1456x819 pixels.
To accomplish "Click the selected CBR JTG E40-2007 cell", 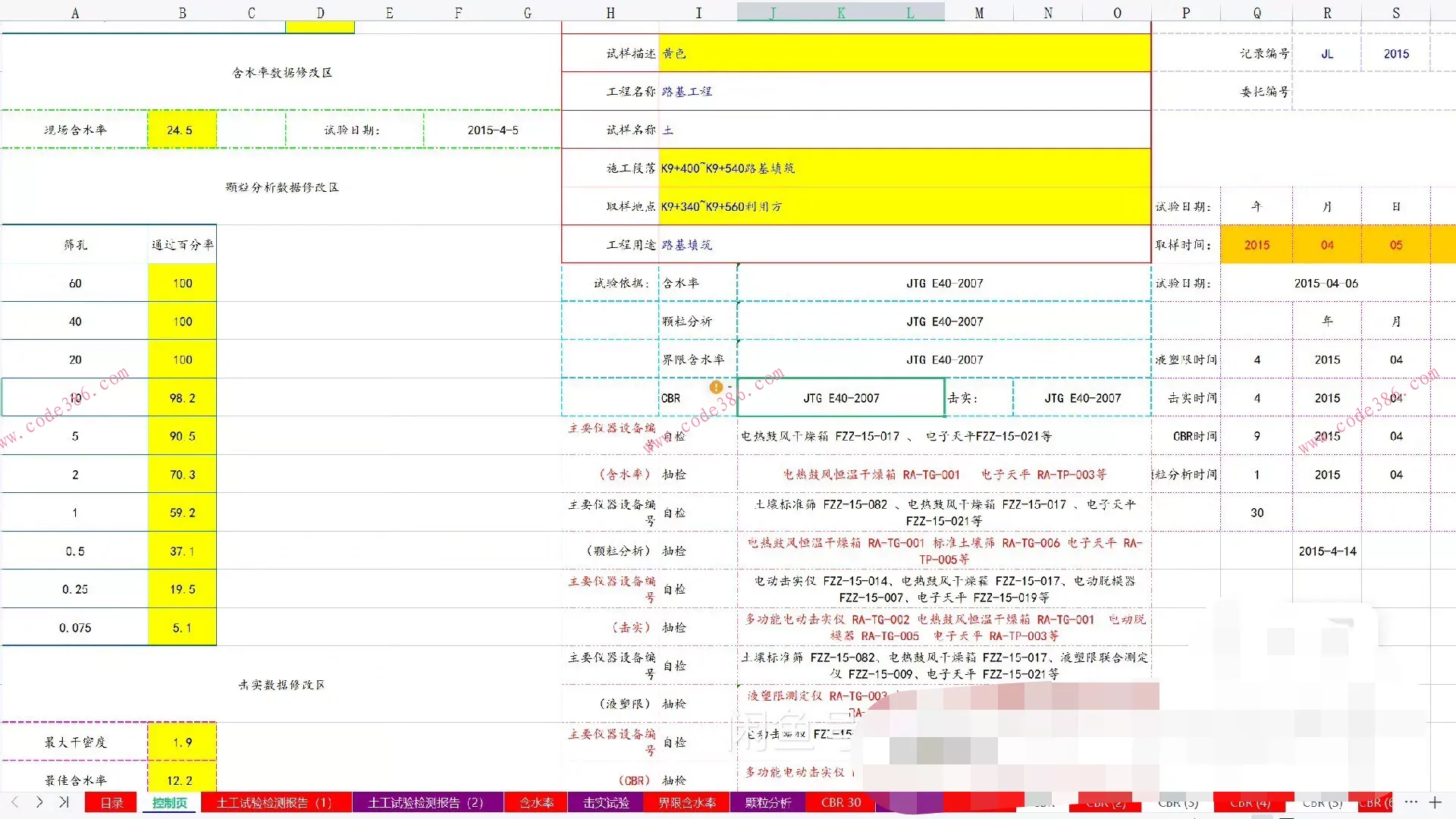I will pyautogui.click(x=840, y=398).
